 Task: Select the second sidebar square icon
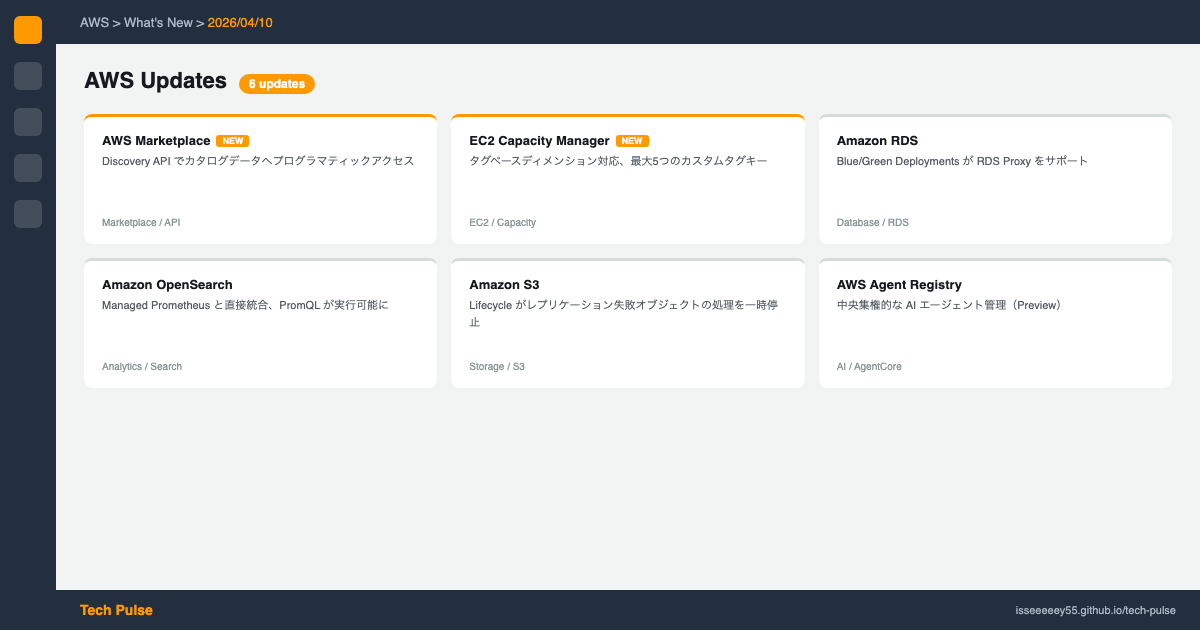28,76
